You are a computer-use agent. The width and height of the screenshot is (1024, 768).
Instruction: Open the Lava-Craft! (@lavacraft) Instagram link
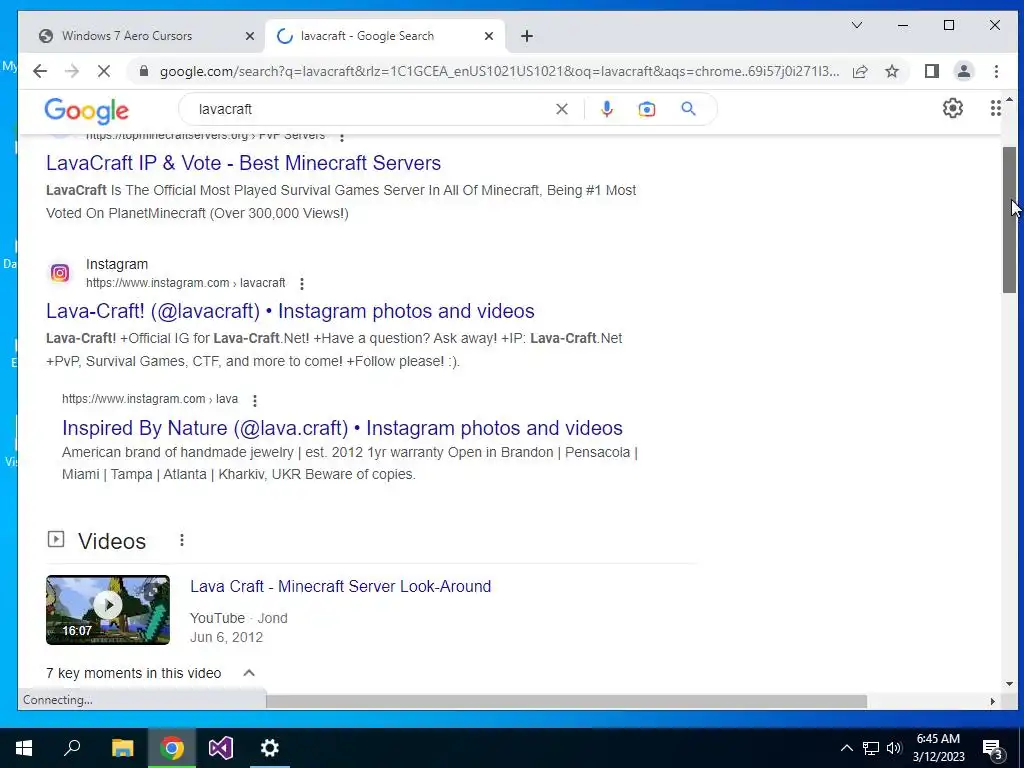(290, 311)
